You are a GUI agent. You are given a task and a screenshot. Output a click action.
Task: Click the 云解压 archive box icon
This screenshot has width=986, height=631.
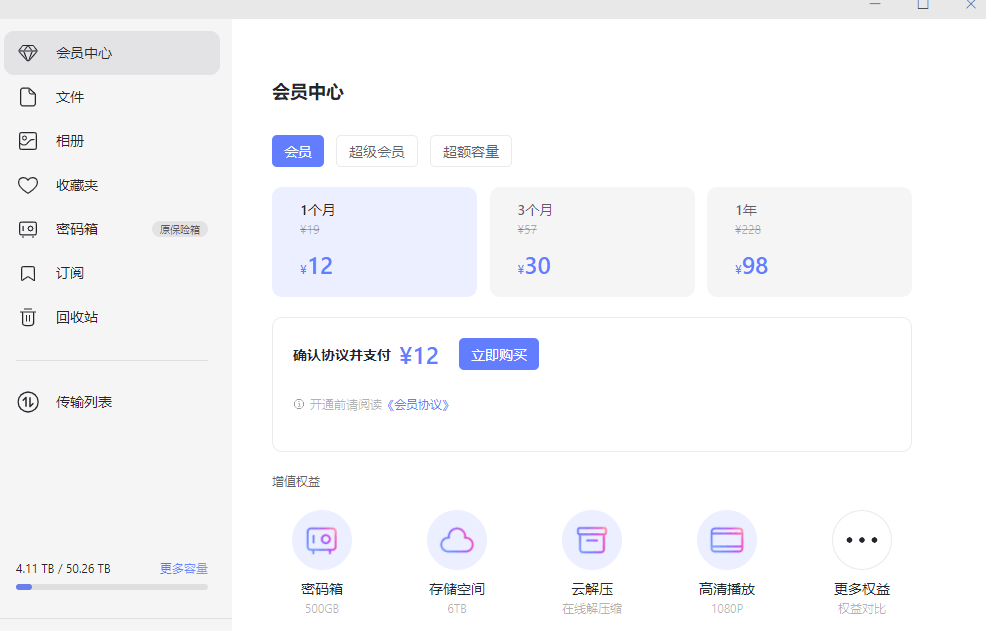tap(592, 540)
